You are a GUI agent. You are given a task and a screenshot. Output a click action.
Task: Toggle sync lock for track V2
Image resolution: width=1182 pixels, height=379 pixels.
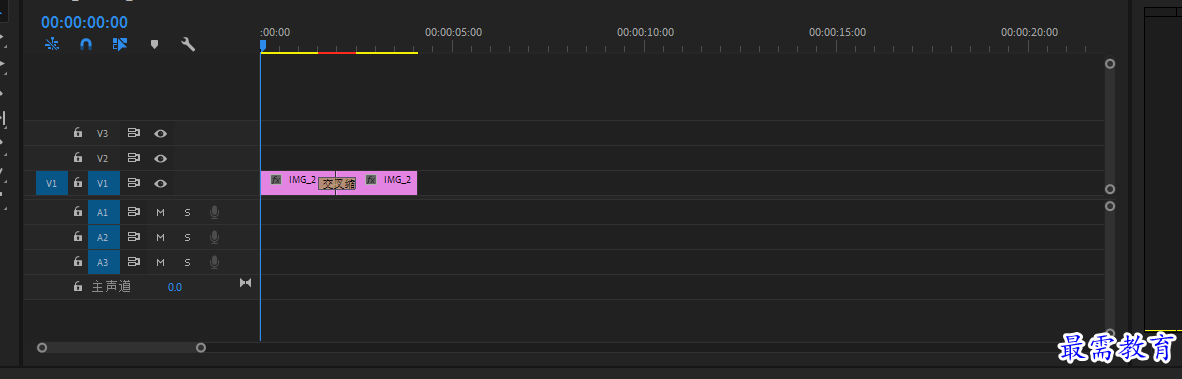[133, 158]
